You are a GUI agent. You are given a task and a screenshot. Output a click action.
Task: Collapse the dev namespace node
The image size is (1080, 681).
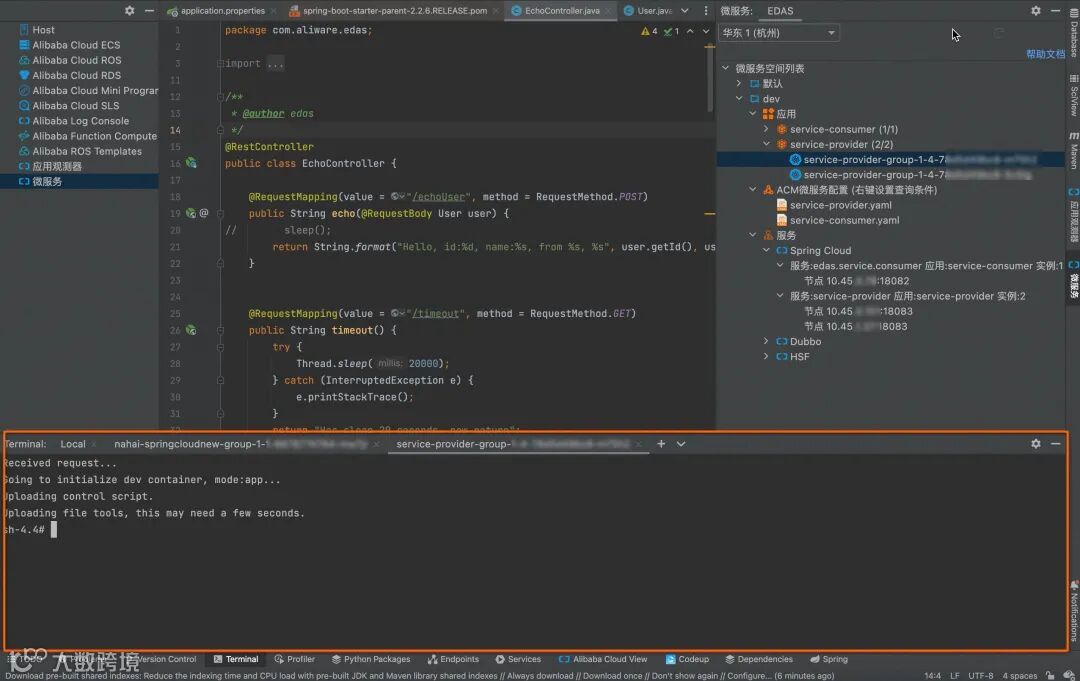tap(739, 98)
